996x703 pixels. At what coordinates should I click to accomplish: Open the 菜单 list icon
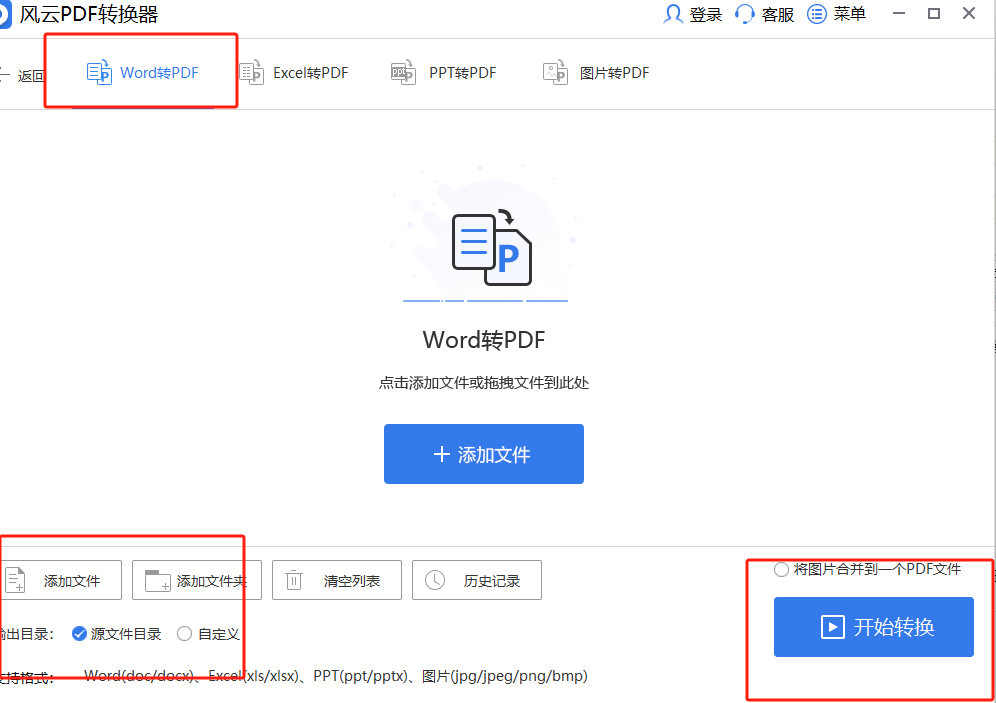(x=817, y=14)
